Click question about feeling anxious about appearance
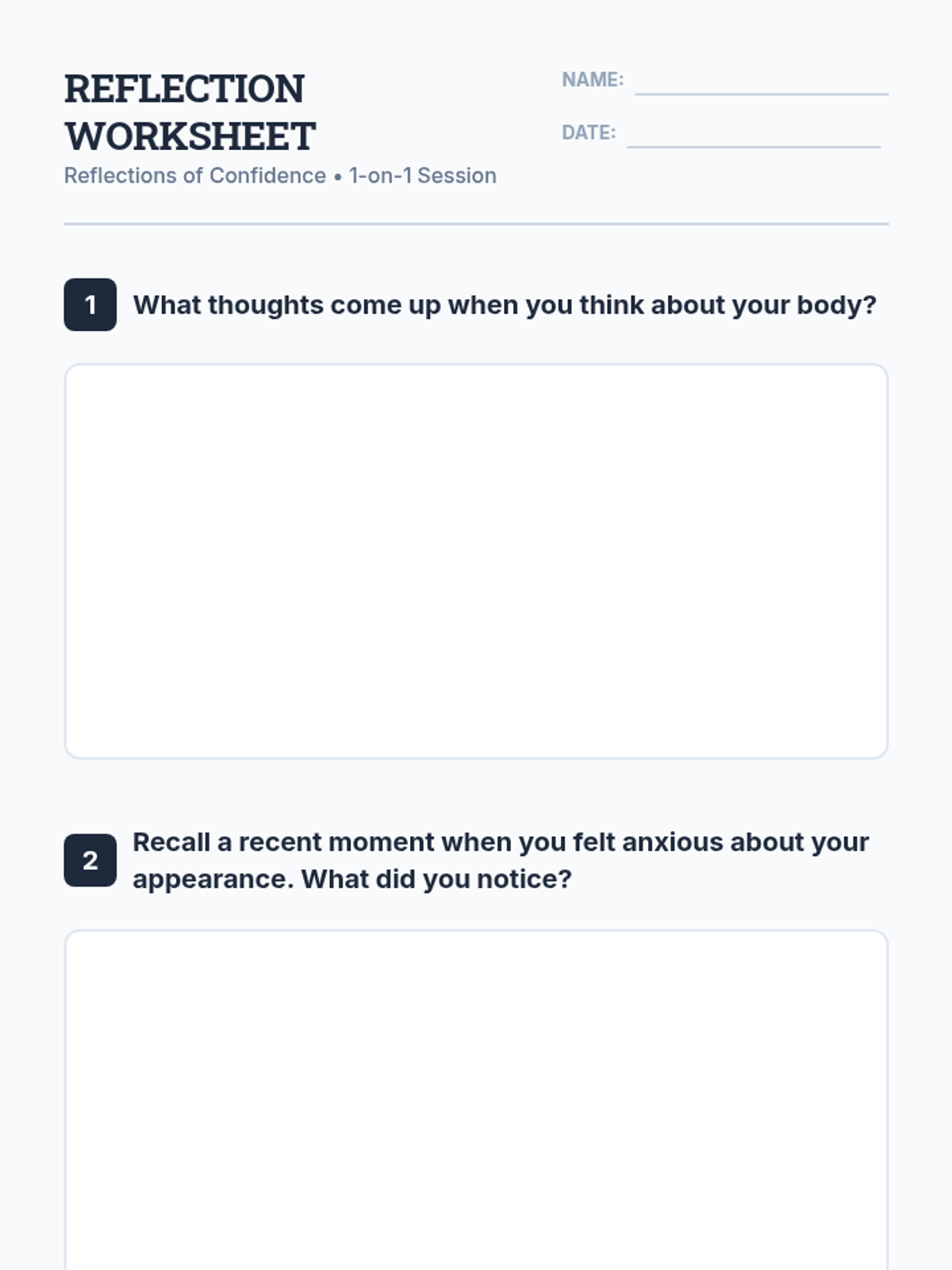 coord(501,860)
